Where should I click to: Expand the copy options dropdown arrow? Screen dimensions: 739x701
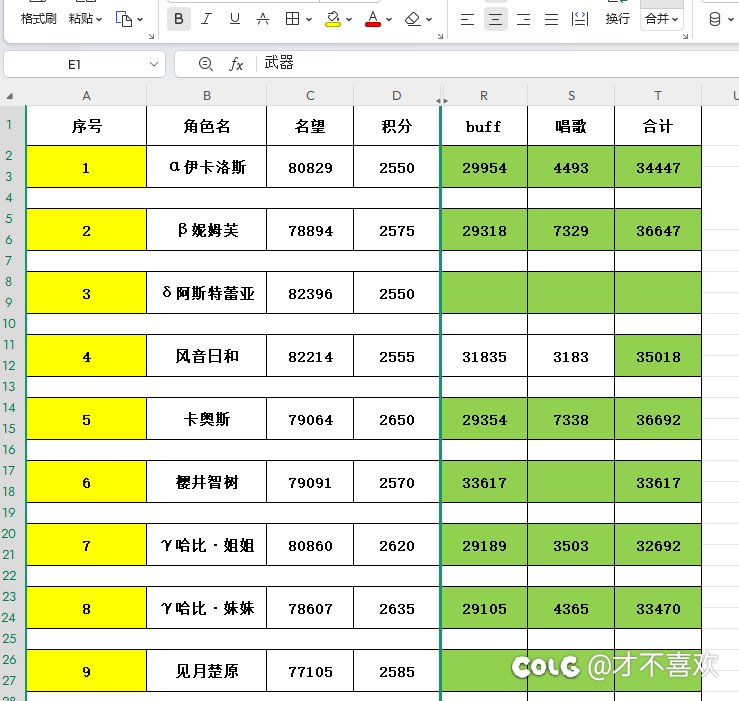140,19
